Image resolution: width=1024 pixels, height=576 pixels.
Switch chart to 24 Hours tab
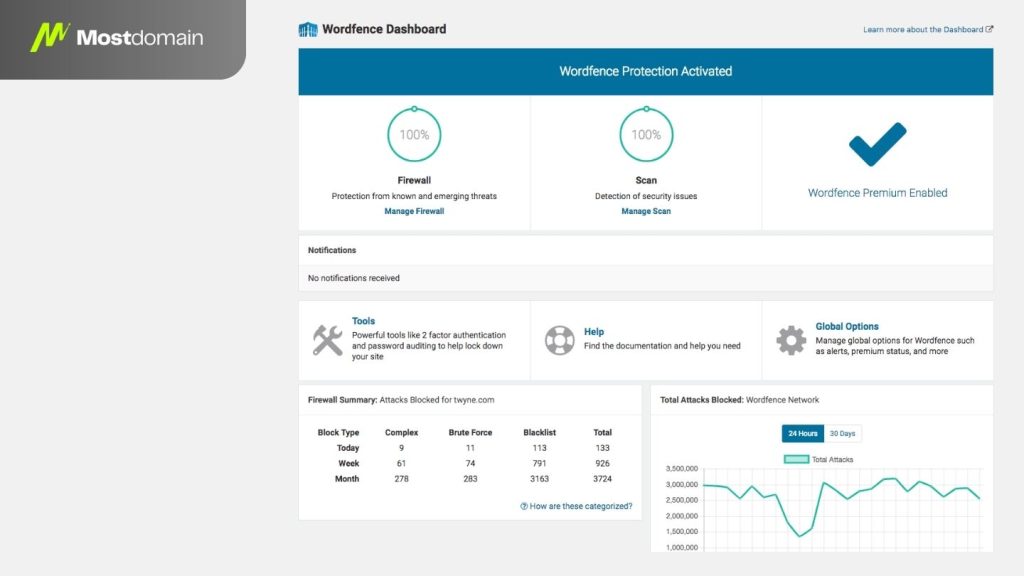(x=803, y=434)
